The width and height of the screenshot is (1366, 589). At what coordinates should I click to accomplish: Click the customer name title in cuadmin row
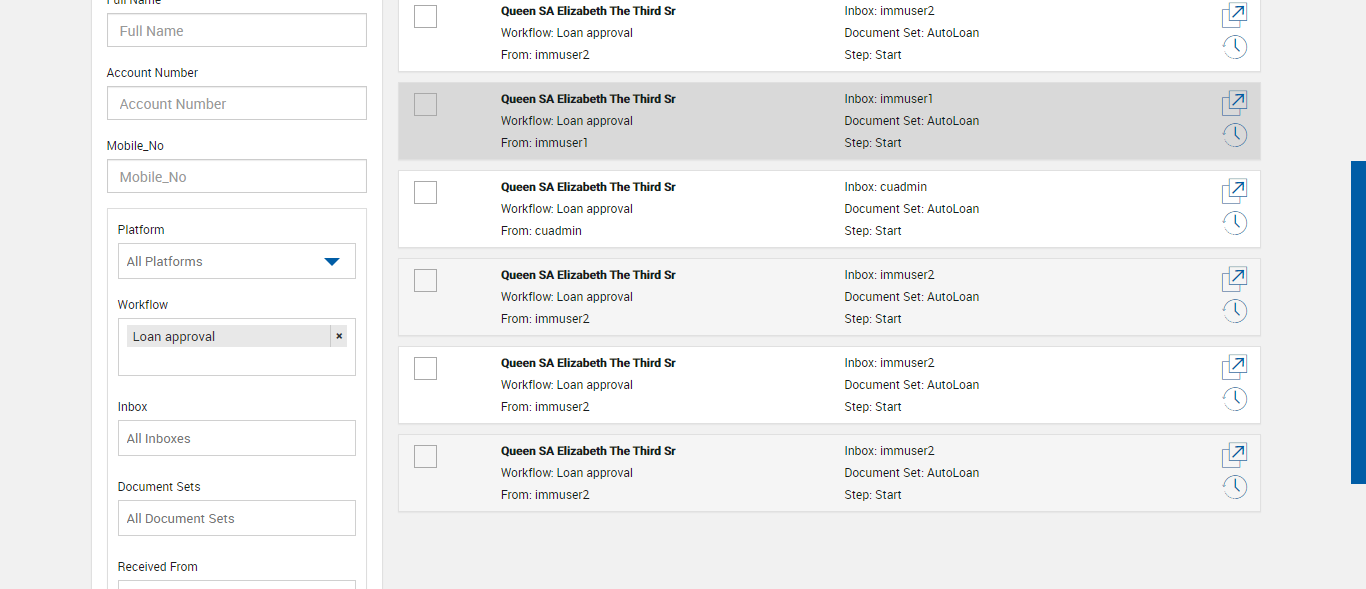pyautogui.click(x=588, y=187)
